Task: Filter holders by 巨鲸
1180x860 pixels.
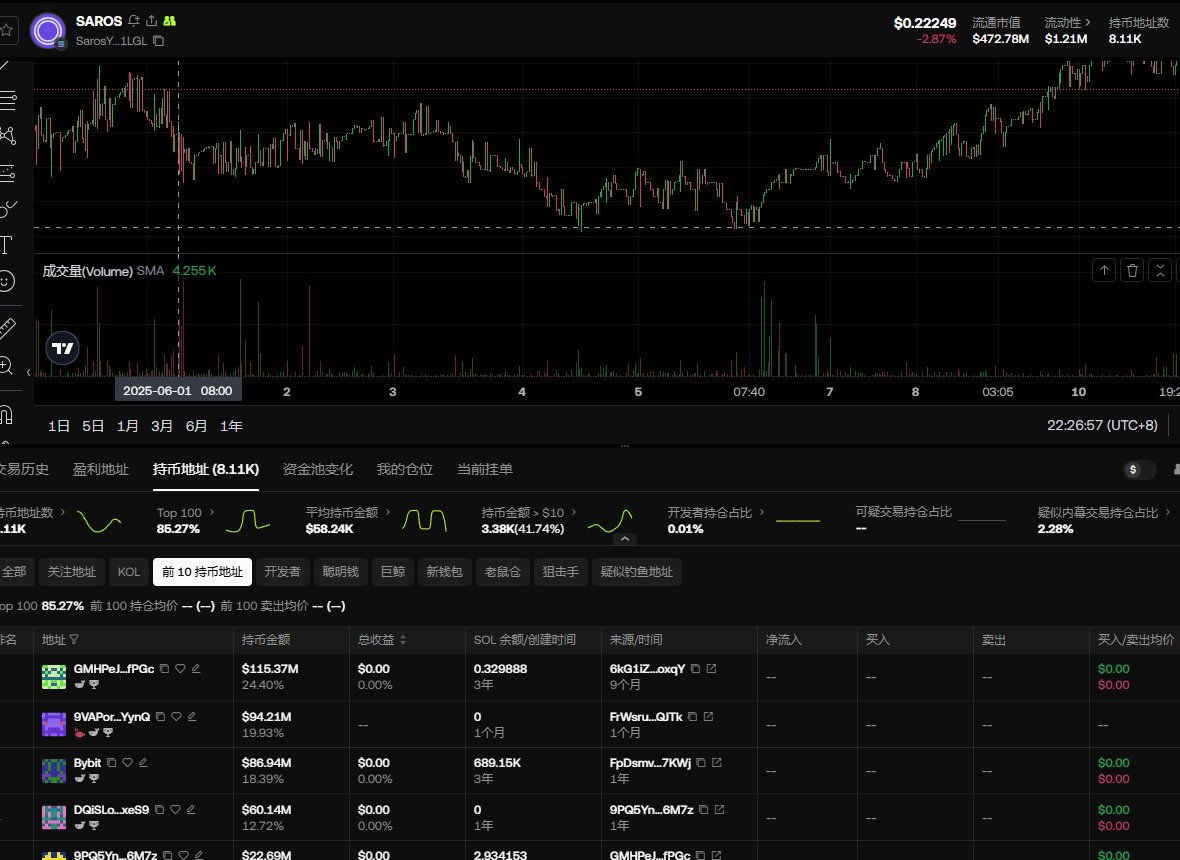Action: [393, 572]
